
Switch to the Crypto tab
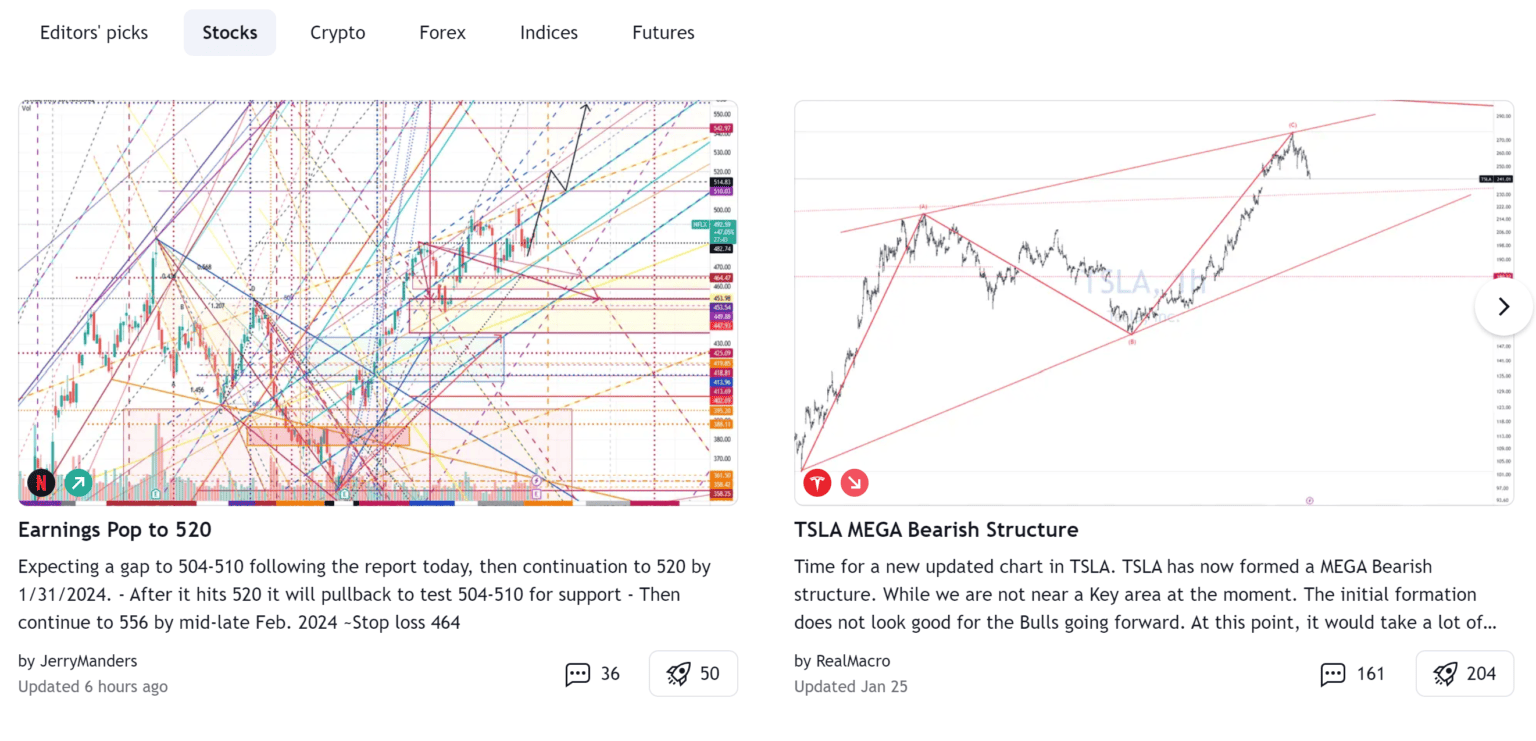coord(337,32)
